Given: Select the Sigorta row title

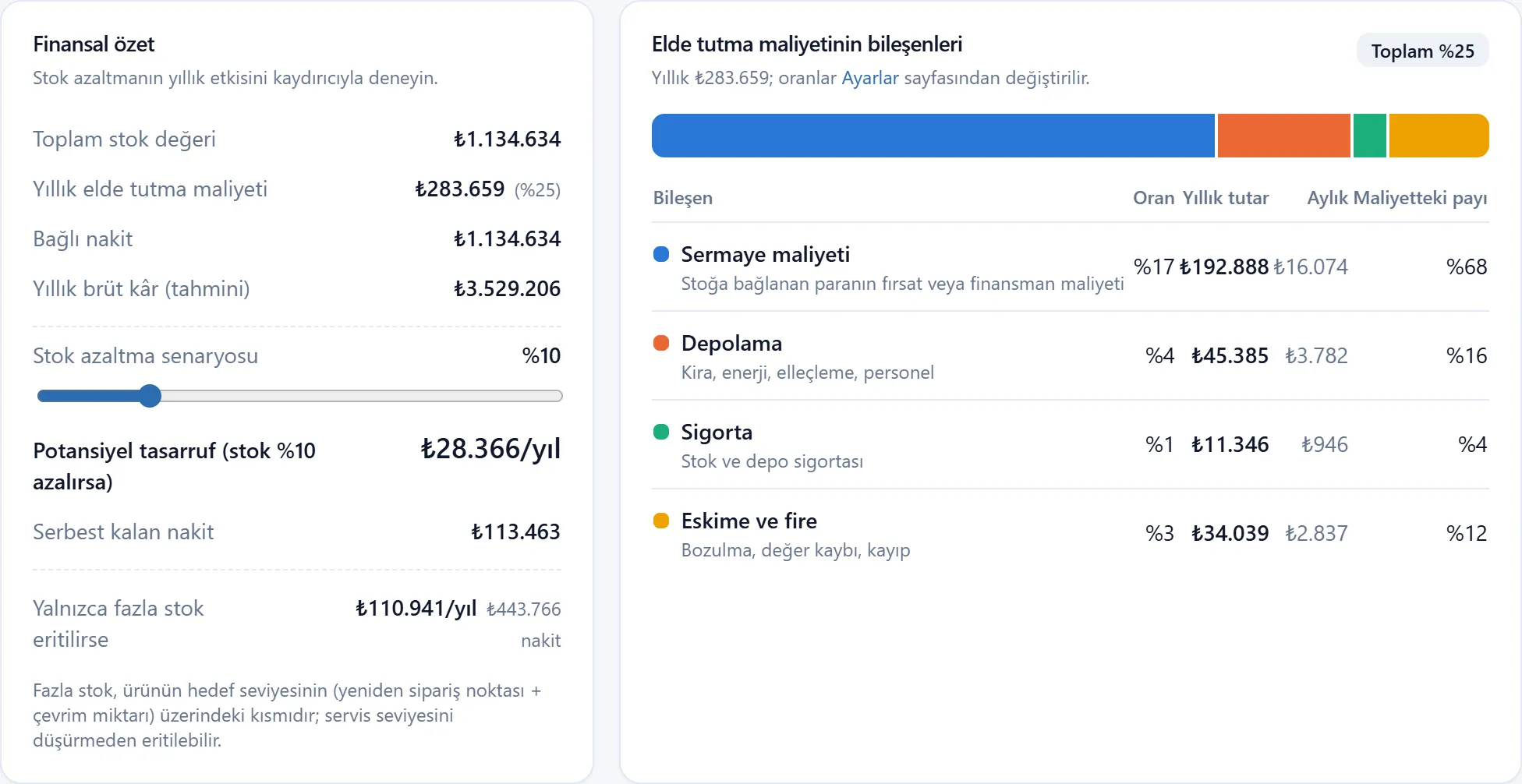Looking at the screenshot, I should pos(717,433).
